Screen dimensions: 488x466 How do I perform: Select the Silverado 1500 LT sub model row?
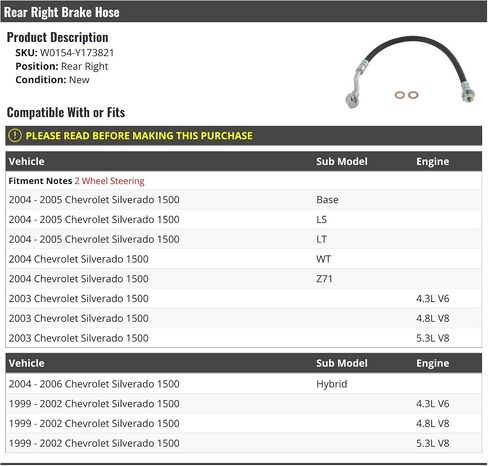click(244, 239)
